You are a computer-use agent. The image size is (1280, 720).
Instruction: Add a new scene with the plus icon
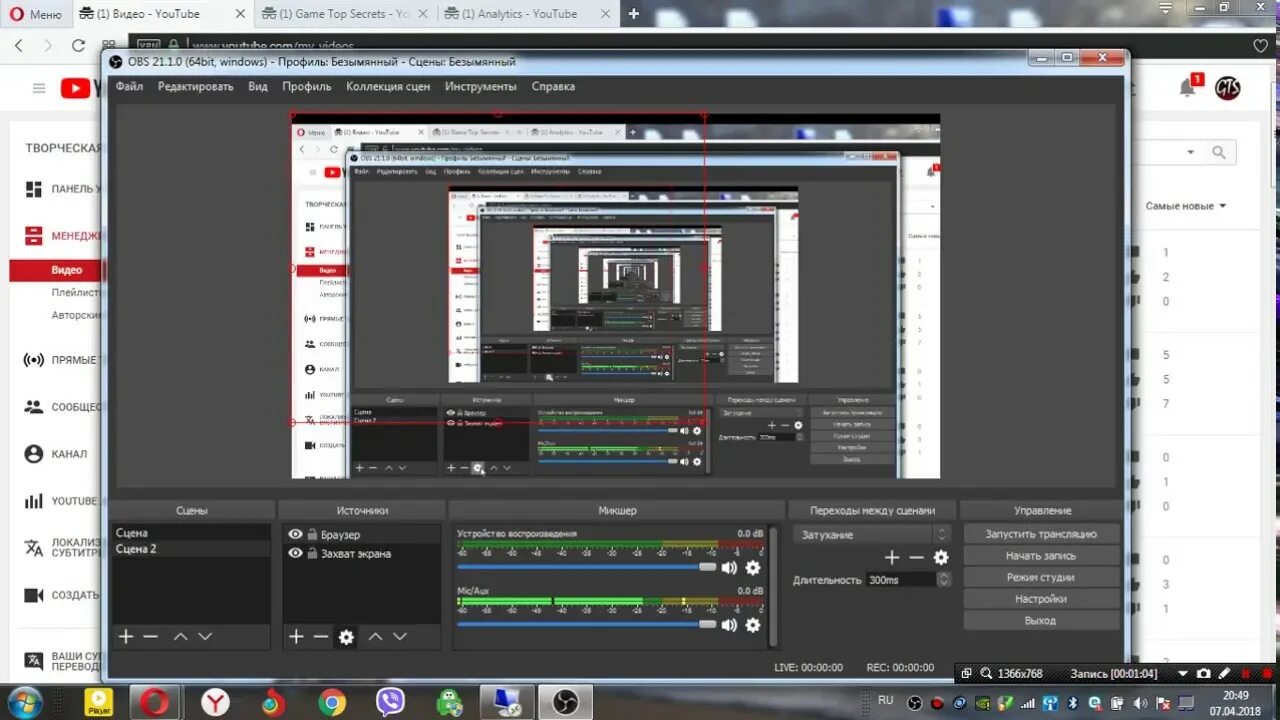click(x=125, y=637)
